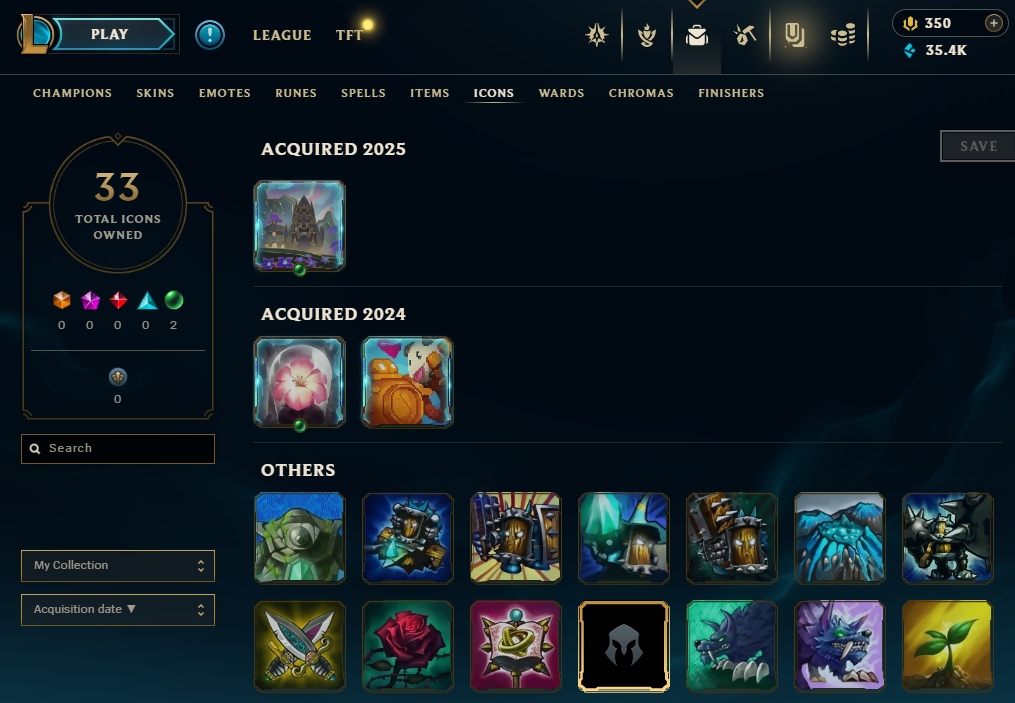Viewport: 1015px width, 703px height.
Task: Click the Search icons field
Action: [118, 449]
